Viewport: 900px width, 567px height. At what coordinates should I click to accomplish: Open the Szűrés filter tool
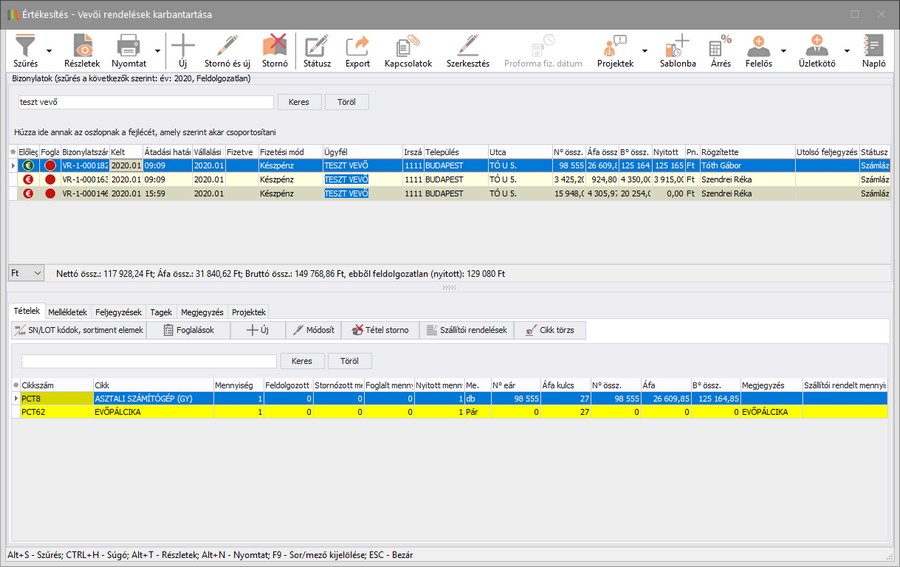27,50
